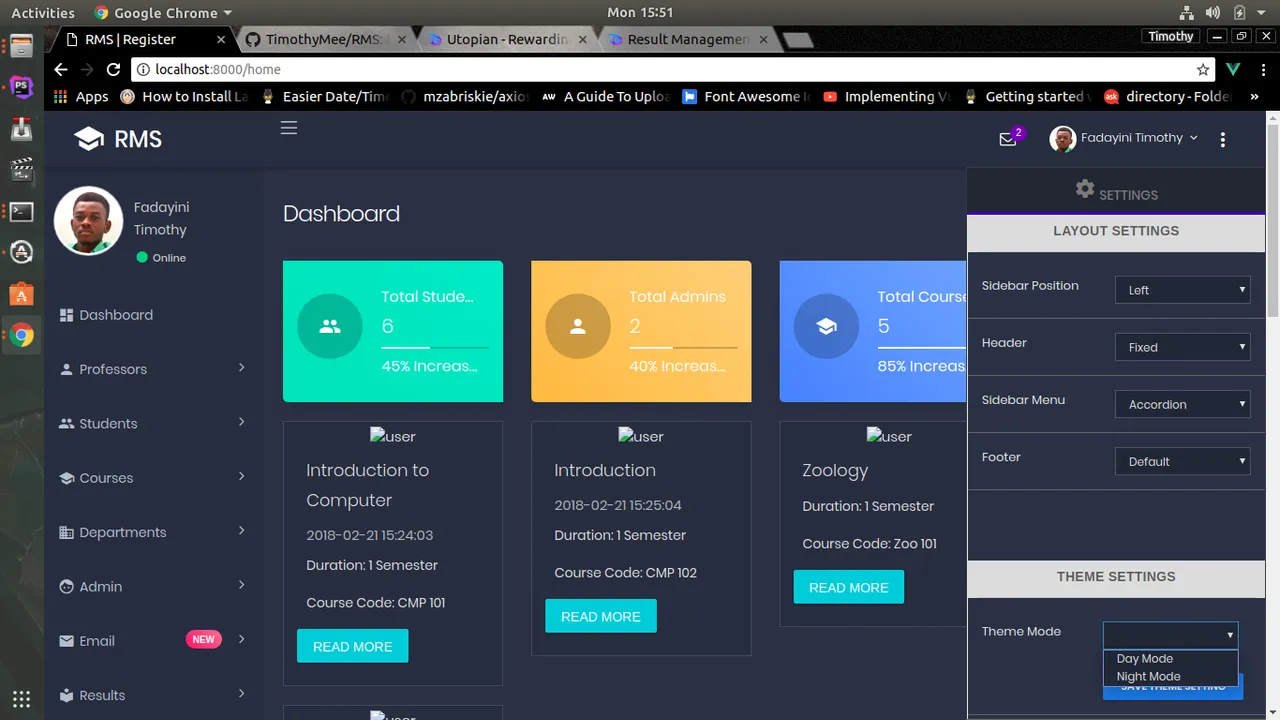Open the Header Fixed dropdown
Image resolution: width=1280 pixels, height=720 pixels.
tap(1183, 347)
